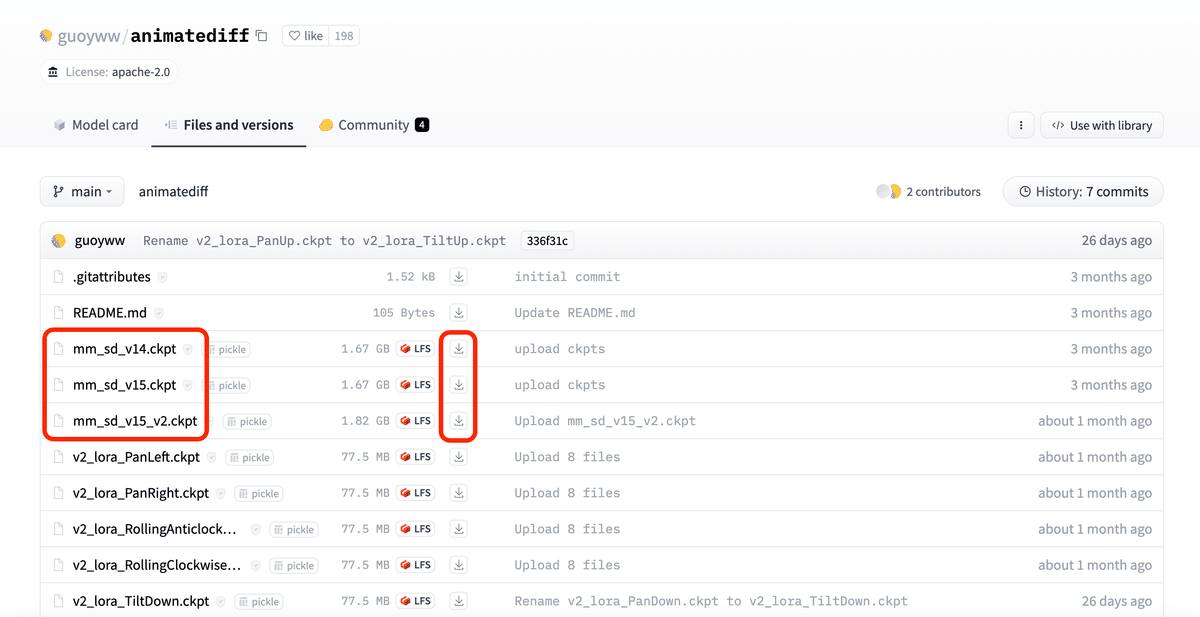Image resolution: width=1200 pixels, height=617 pixels.
Task: Click guoyww owner avatar beside repository title
Action: [46, 36]
